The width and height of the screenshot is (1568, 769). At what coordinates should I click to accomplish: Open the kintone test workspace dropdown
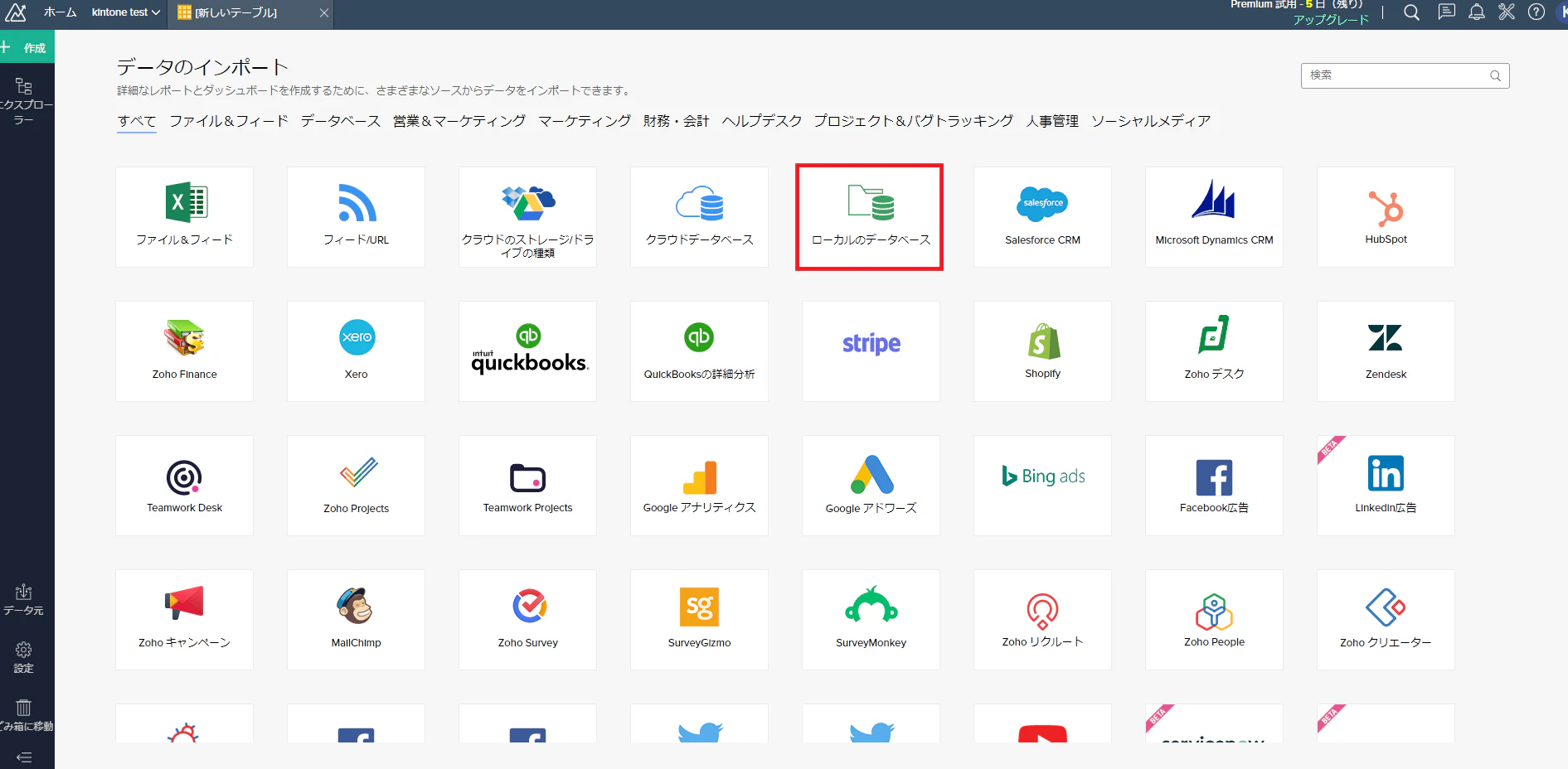tap(126, 12)
